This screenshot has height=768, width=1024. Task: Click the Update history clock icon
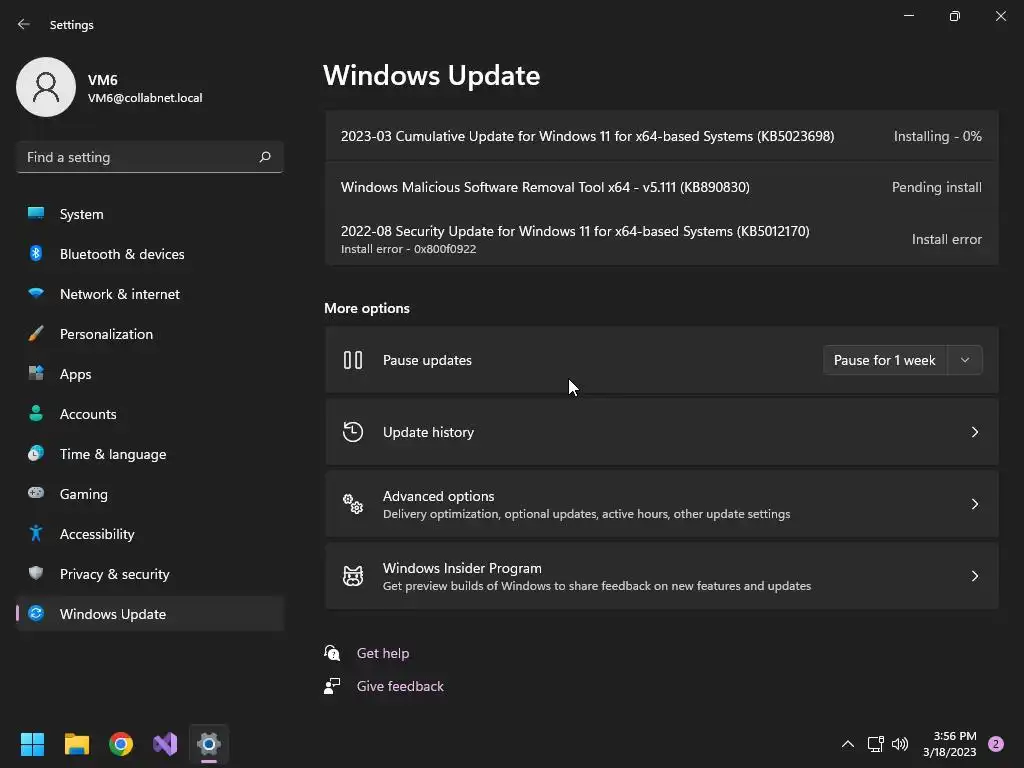click(x=353, y=432)
